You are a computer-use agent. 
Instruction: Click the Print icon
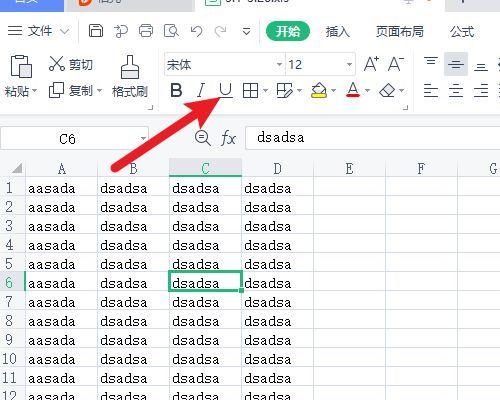(146, 31)
